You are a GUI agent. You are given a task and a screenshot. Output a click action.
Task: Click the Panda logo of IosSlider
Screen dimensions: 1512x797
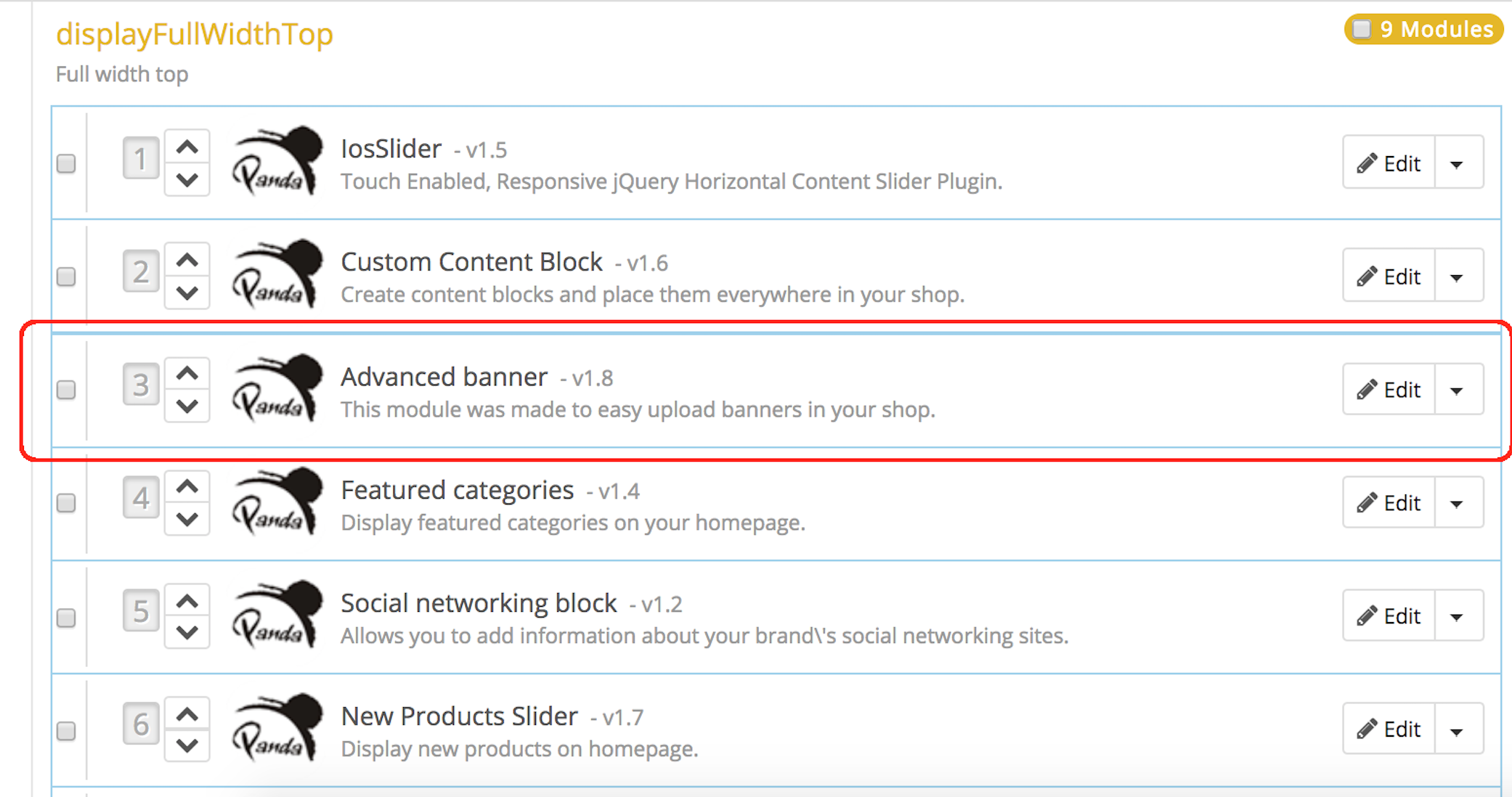coord(277,161)
